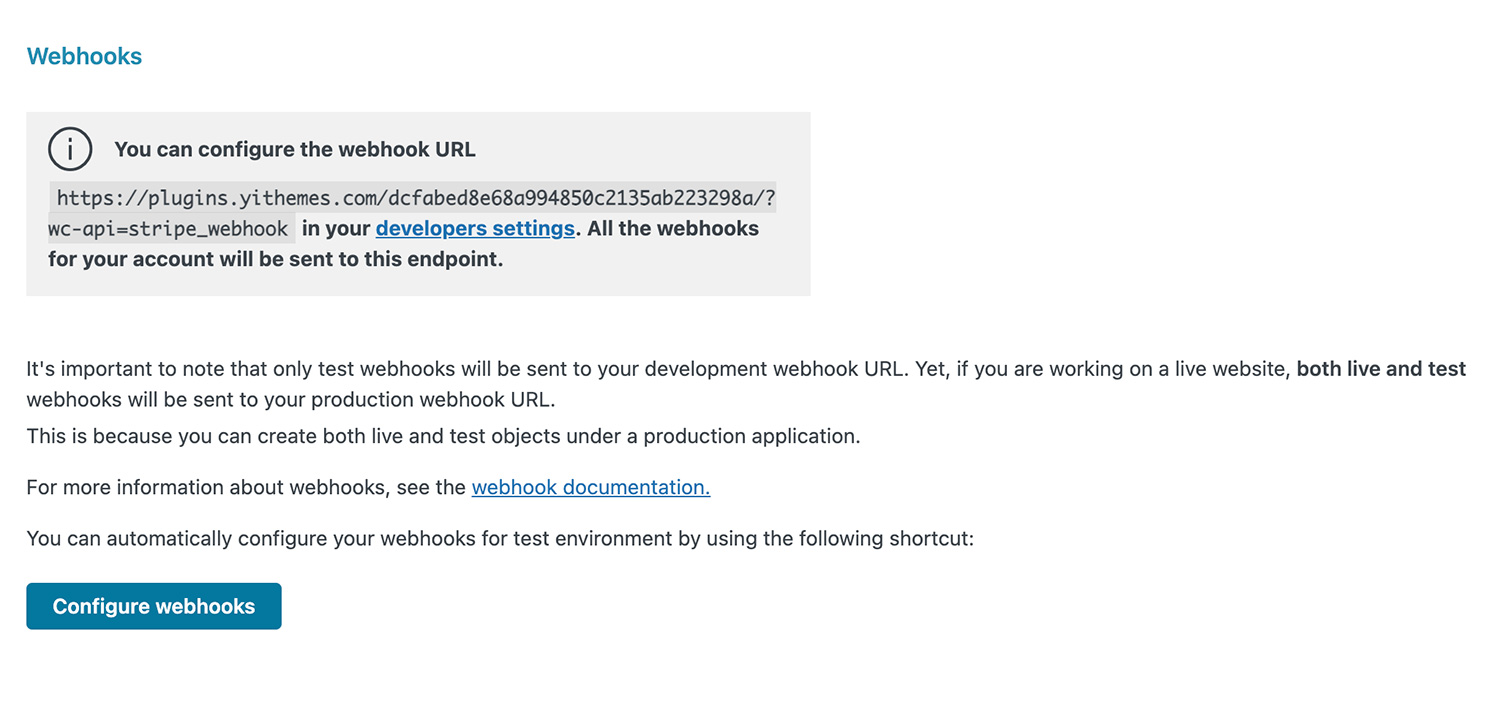Viewport: 1500px width, 702px height.
Task: Open the webhook documentation link
Action: point(590,487)
